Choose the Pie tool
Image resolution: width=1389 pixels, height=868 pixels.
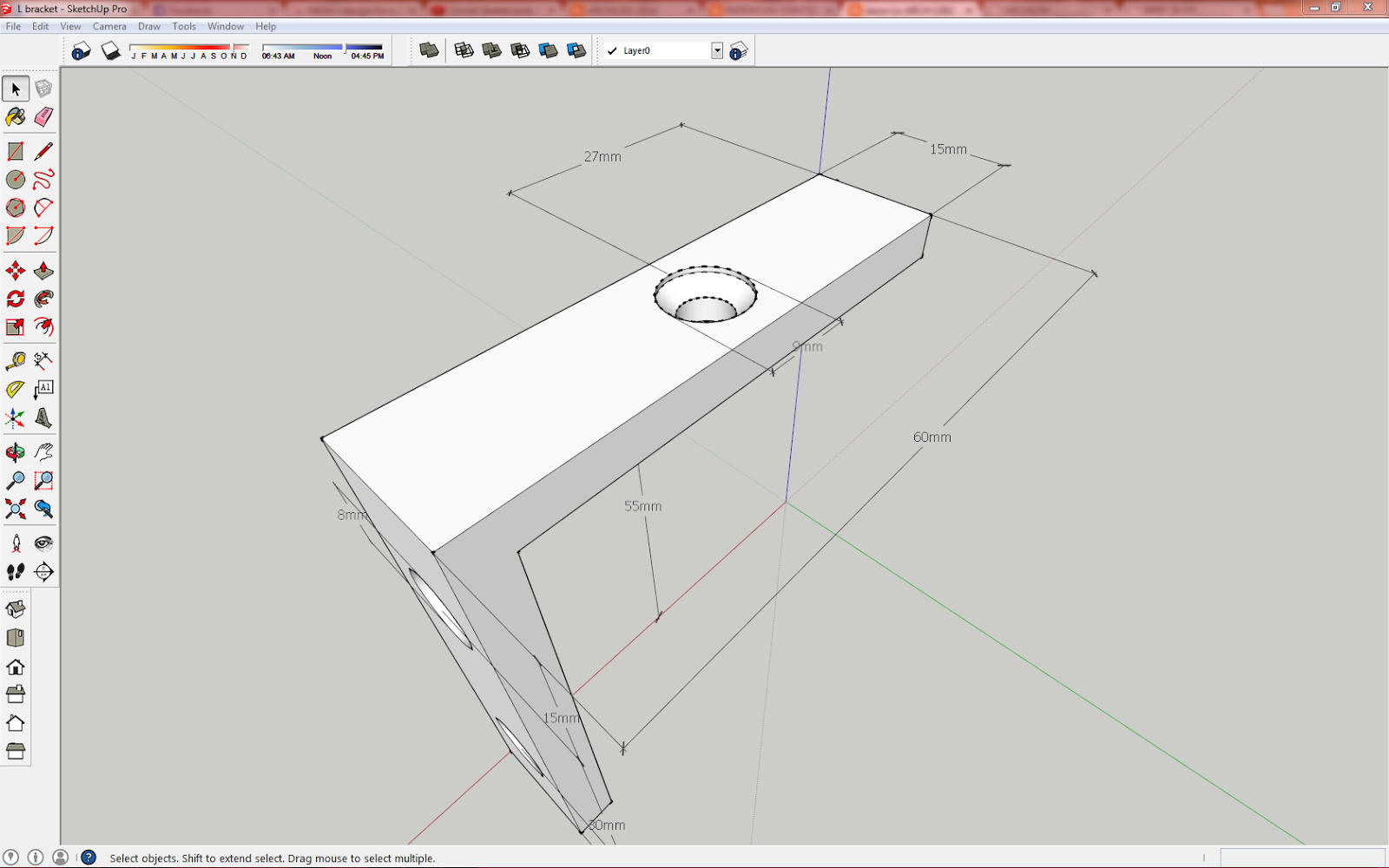tap(16, 235)
